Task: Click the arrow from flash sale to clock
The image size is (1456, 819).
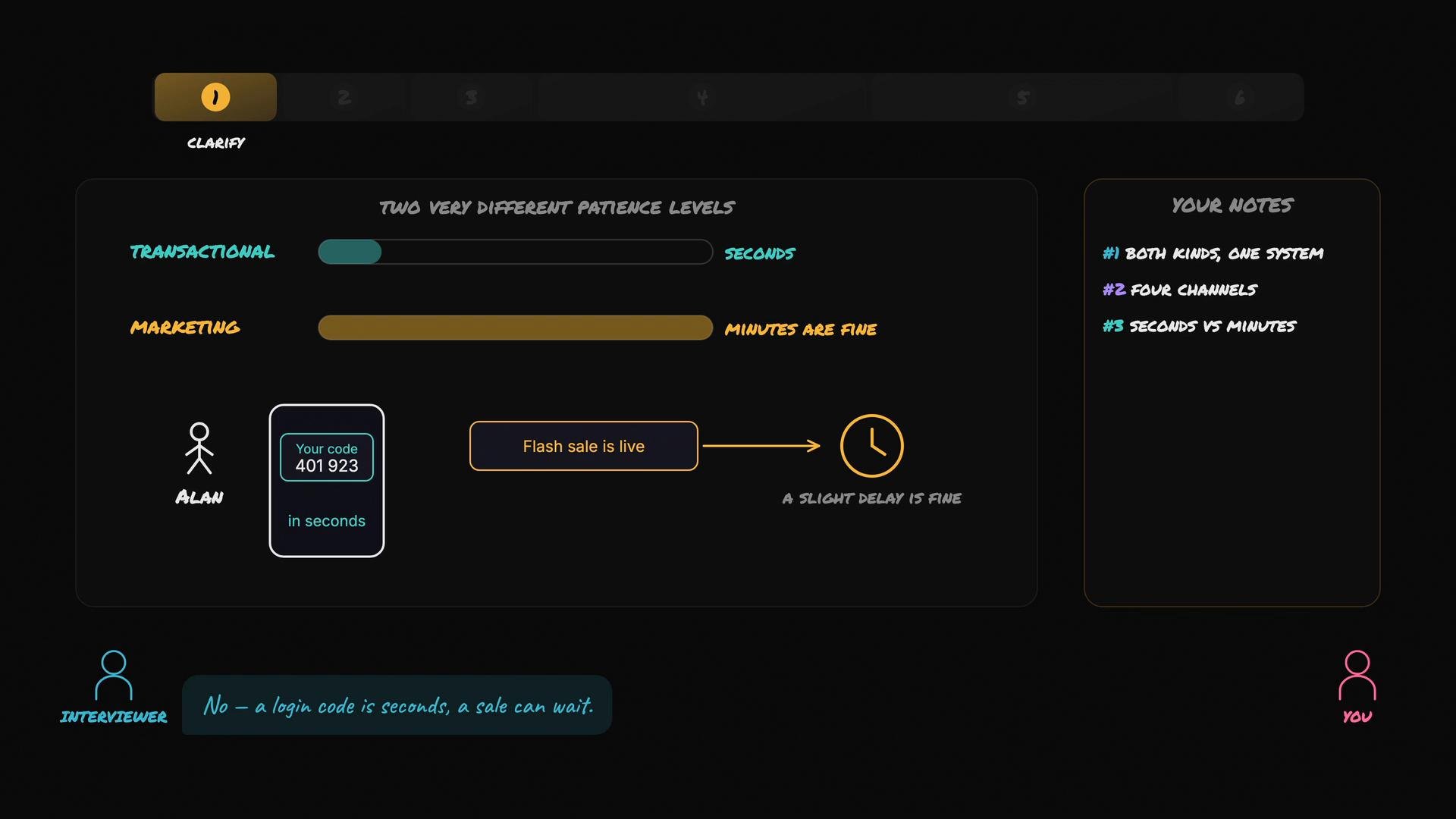Action: point(761,446)
